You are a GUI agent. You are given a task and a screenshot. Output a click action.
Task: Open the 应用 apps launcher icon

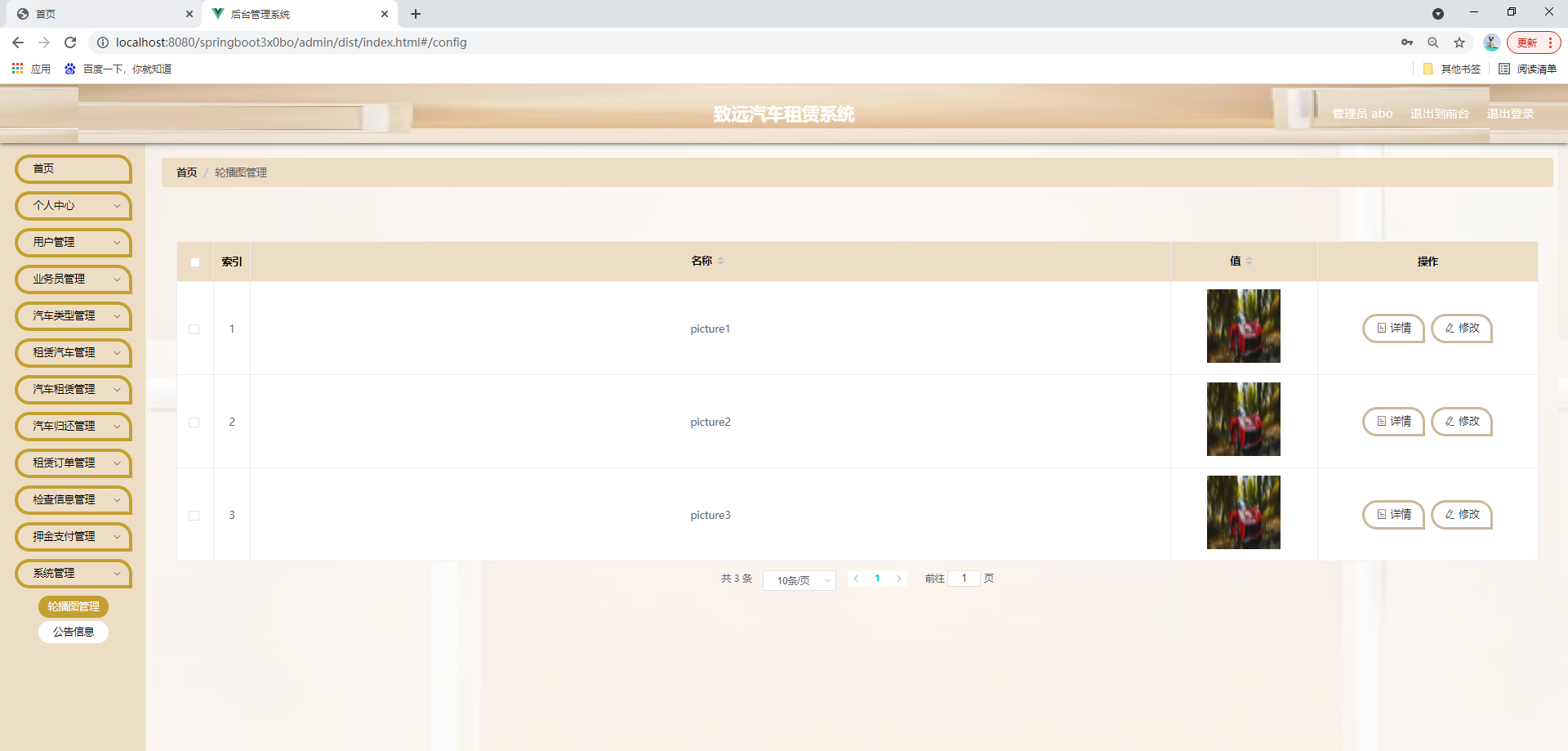(x=17, y=69)
